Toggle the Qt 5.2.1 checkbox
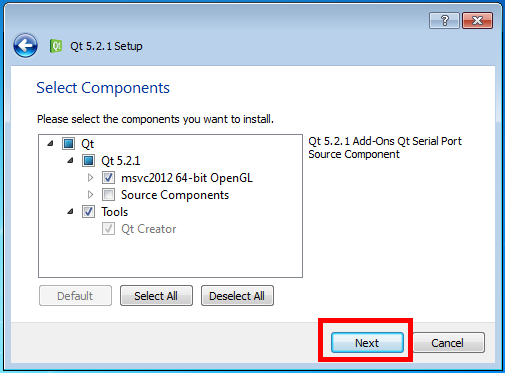Viewport: 505px width, 373px height. (x=88, y=161)
